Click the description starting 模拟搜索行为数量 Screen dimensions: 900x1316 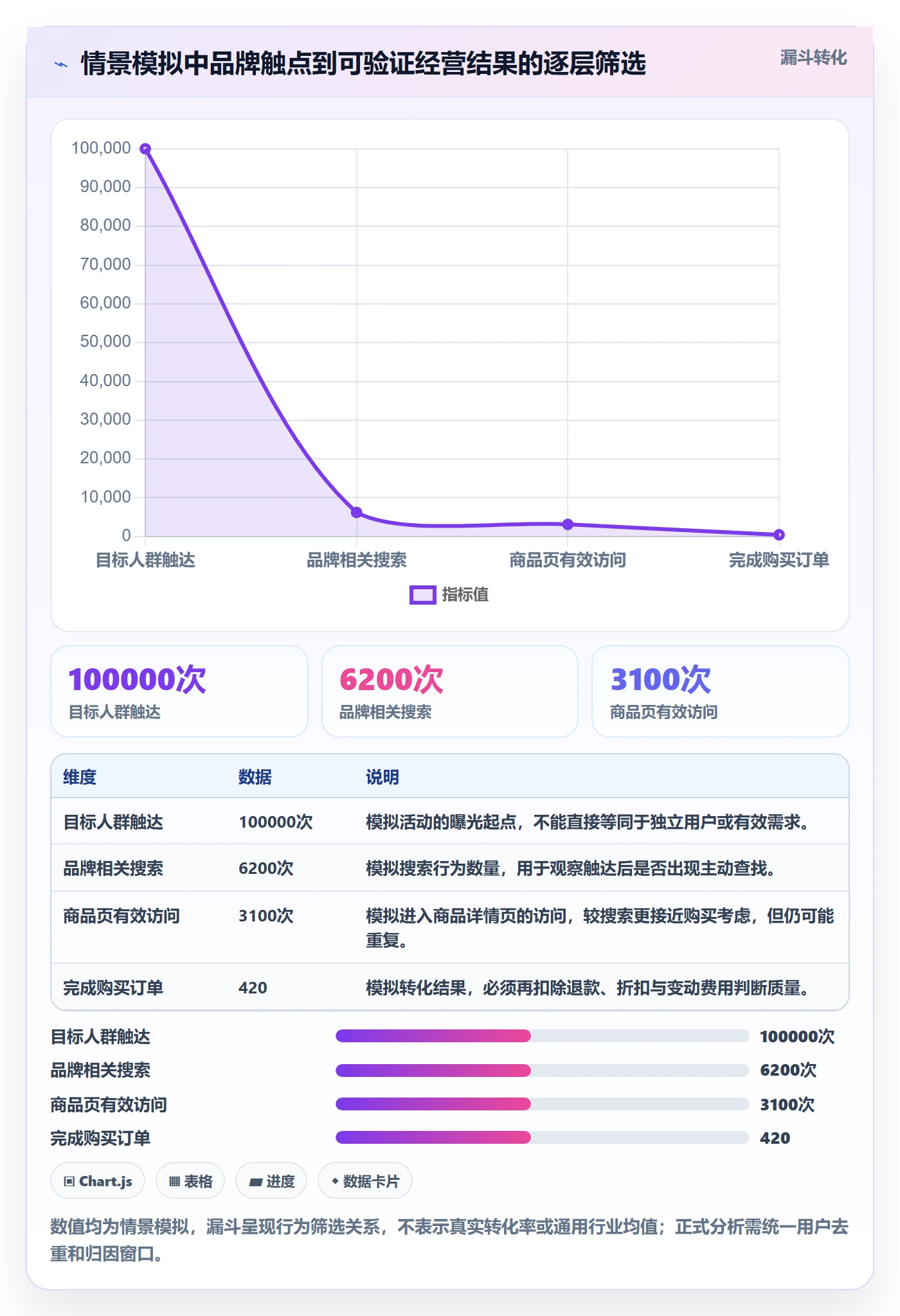point(570,868)
